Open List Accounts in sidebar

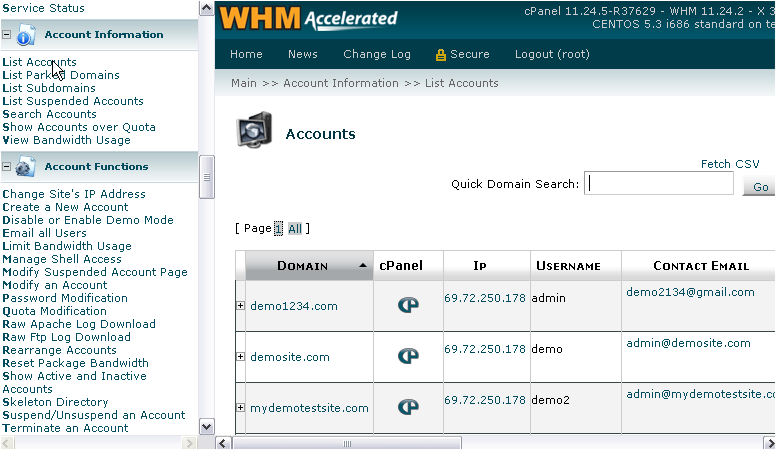pos(40,62)
